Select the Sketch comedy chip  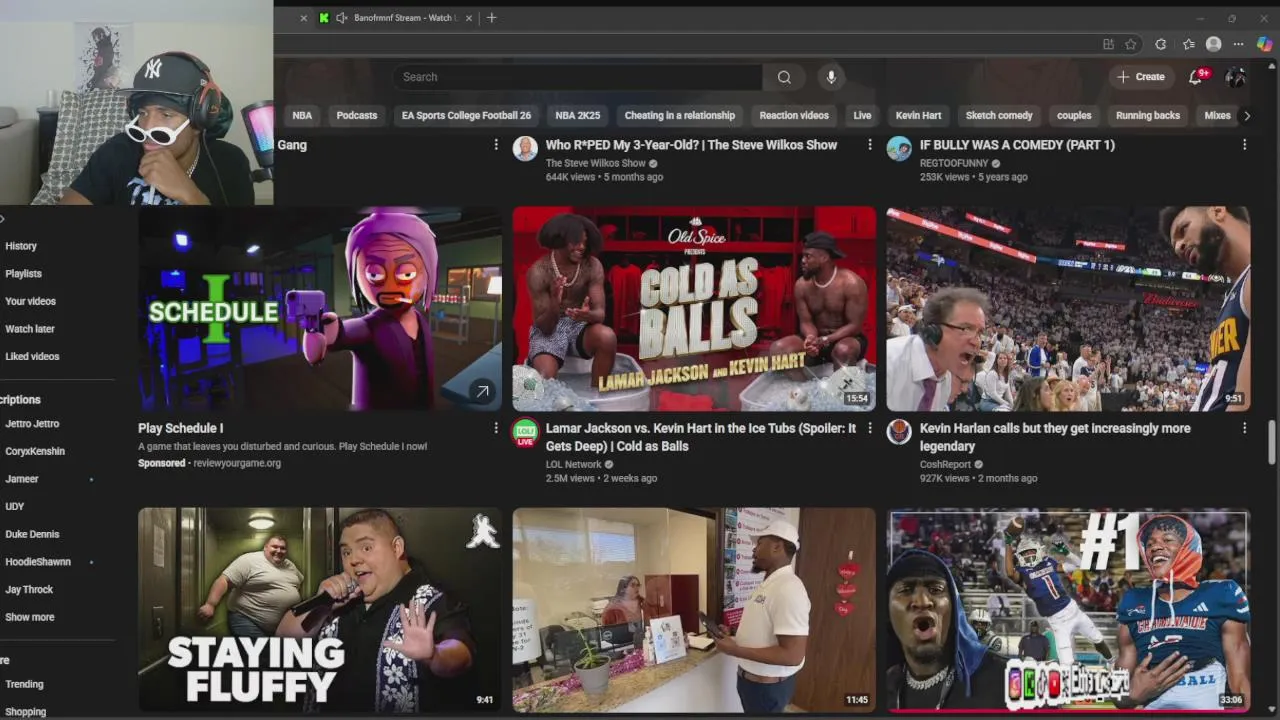coord(999,115)
